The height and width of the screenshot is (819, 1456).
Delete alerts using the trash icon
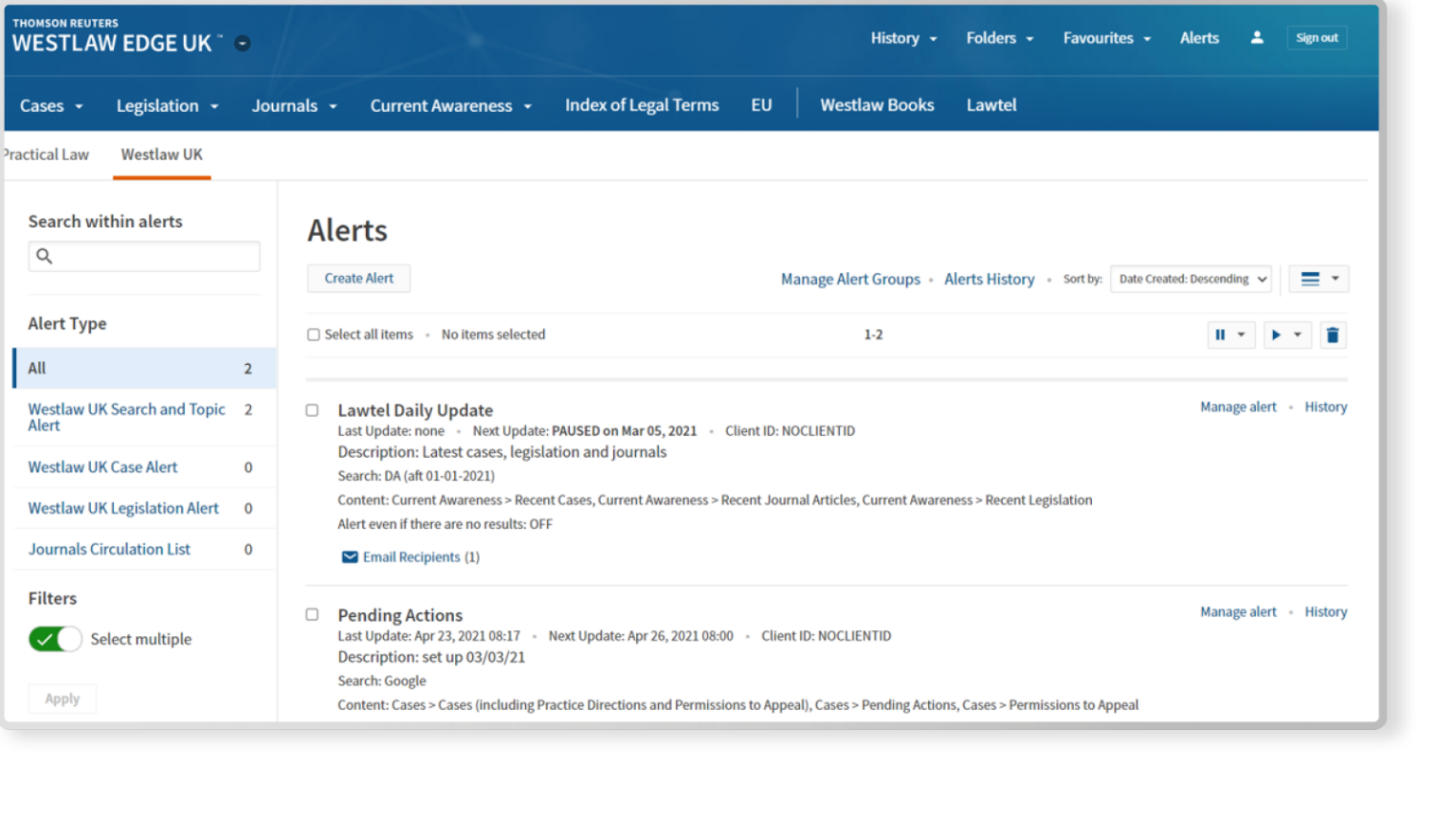[1333, 335]
